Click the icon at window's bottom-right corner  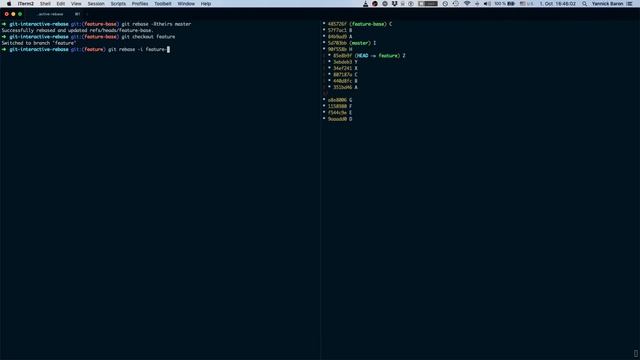click(636, 353)
